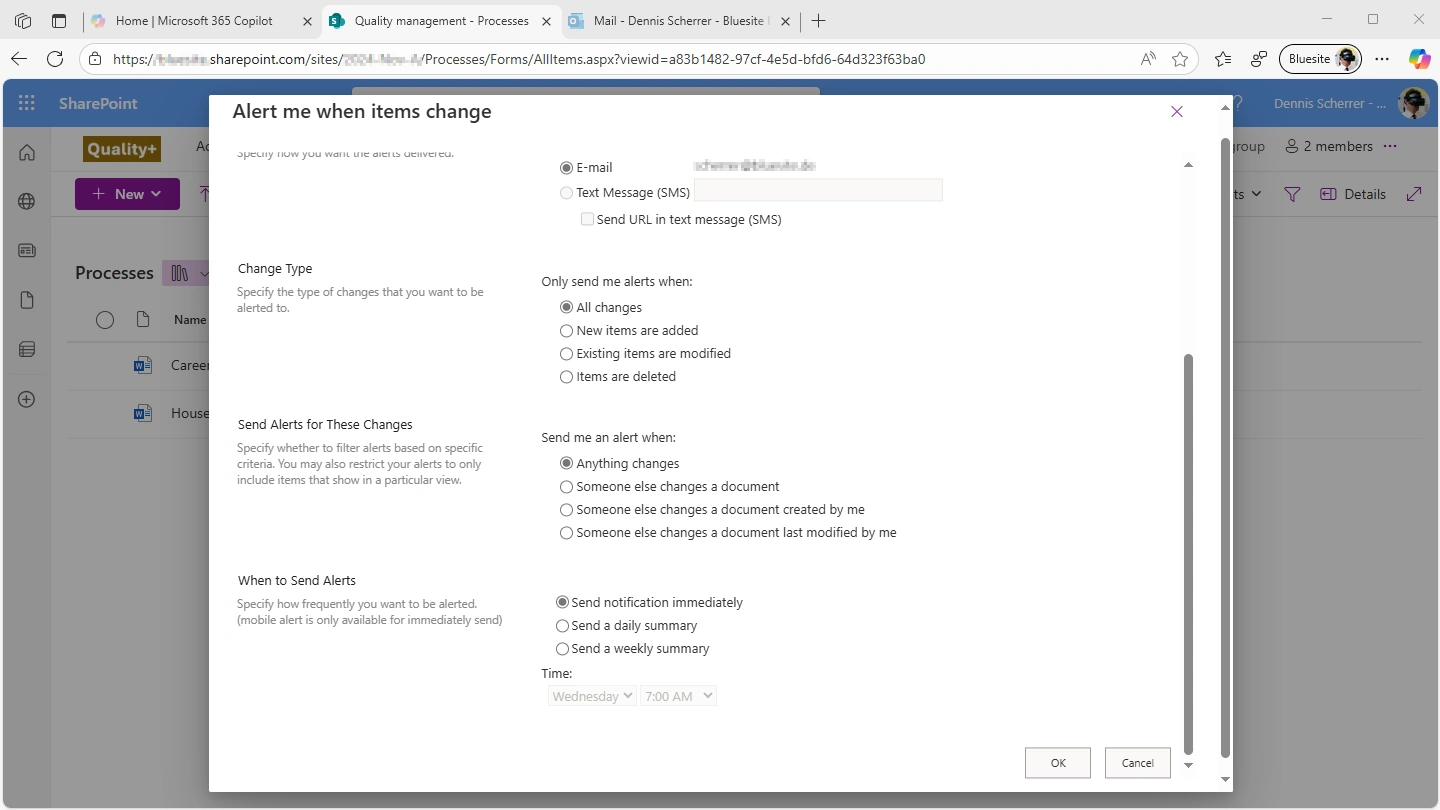Image resolution: width=1440 pixels, height=810 pixels.
Task: Select All changes option
Action: [x=567, y=308]
